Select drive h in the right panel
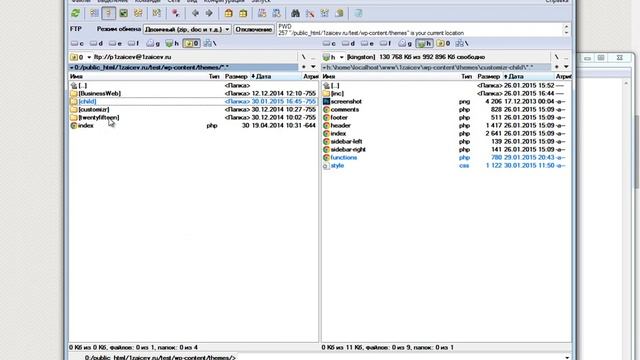Image resolution: width=640 pixels, height=360 pixels. (424, 43)
